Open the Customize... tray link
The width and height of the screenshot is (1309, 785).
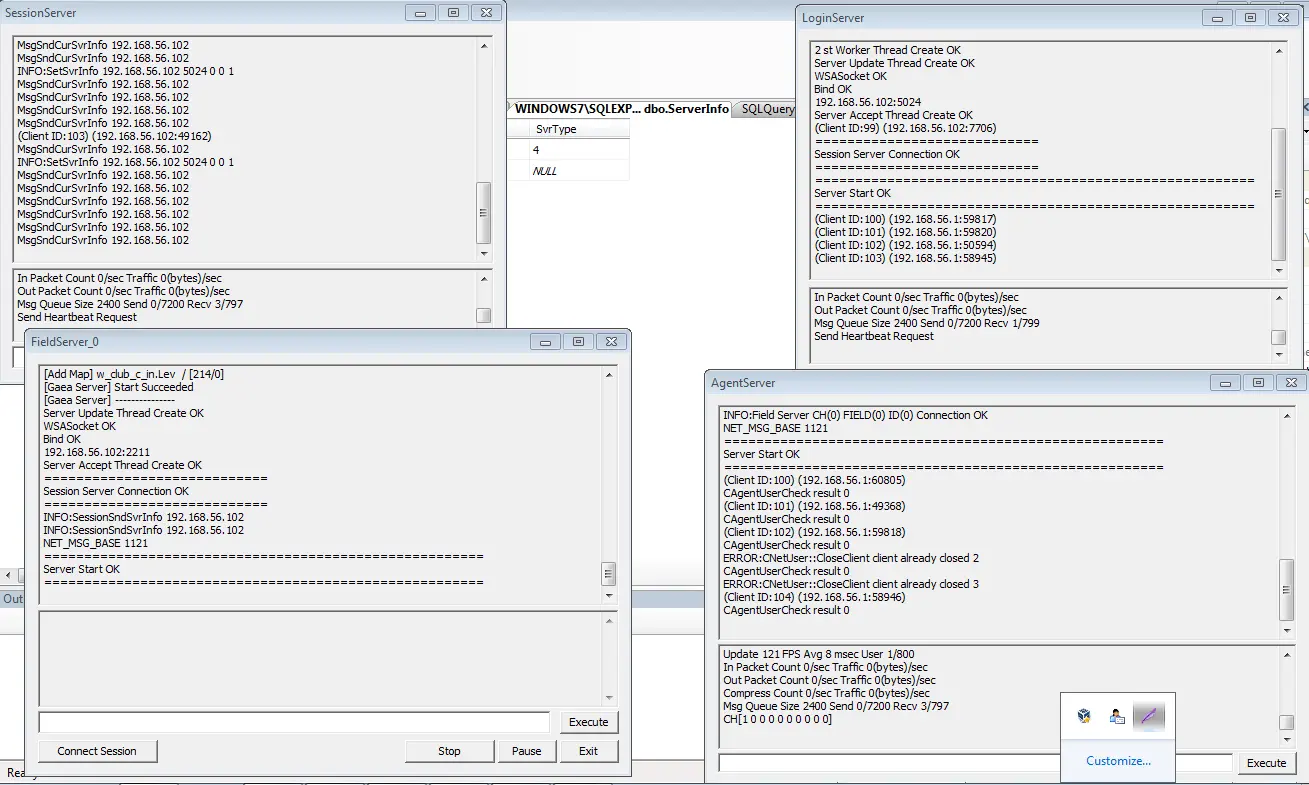[1118, 761]
